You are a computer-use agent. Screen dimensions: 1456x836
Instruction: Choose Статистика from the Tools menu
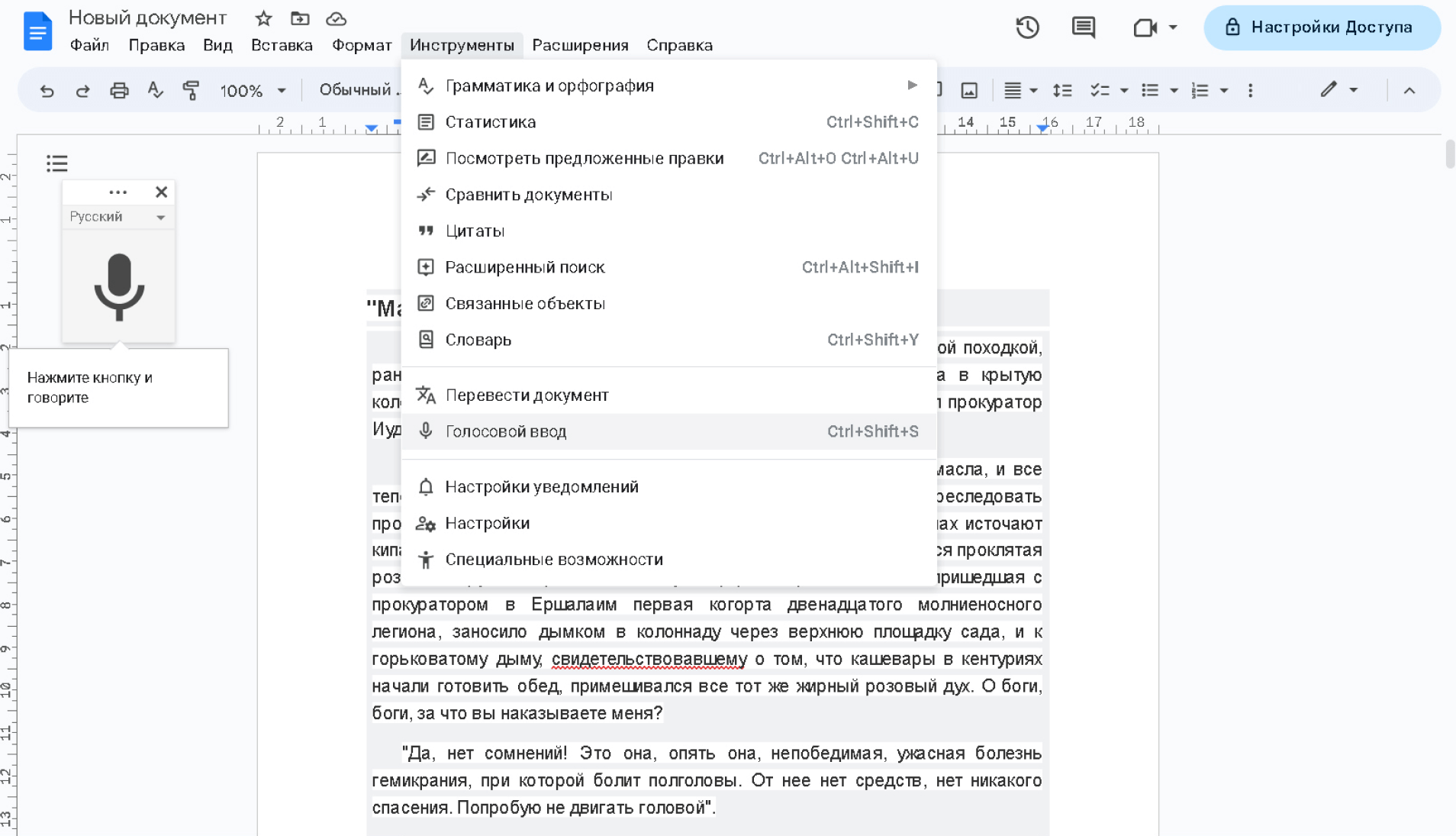[490, 122]
